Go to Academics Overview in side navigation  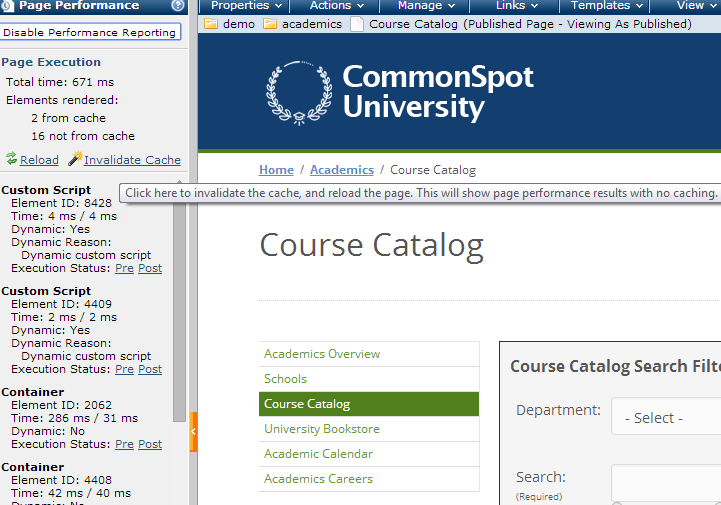coord(369,354)
